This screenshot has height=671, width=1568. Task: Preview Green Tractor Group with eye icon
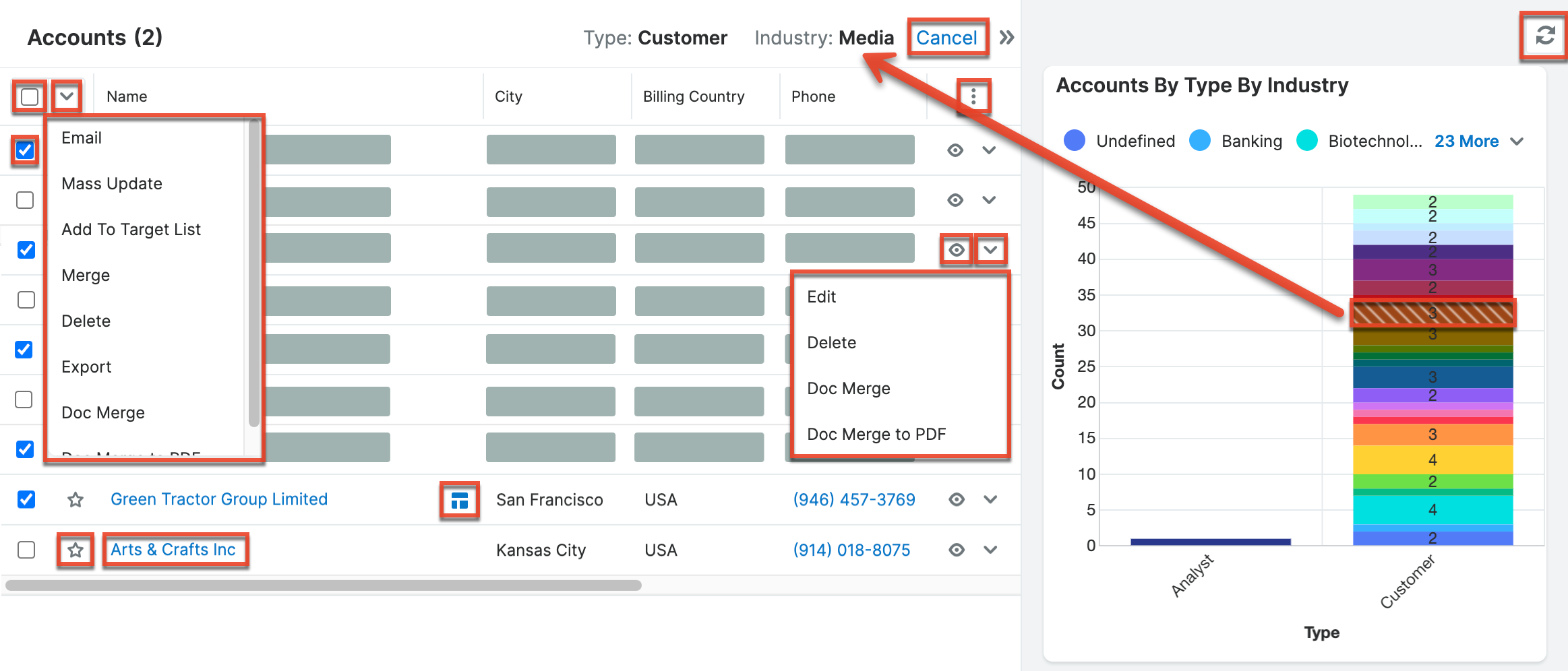click(956, 499)
